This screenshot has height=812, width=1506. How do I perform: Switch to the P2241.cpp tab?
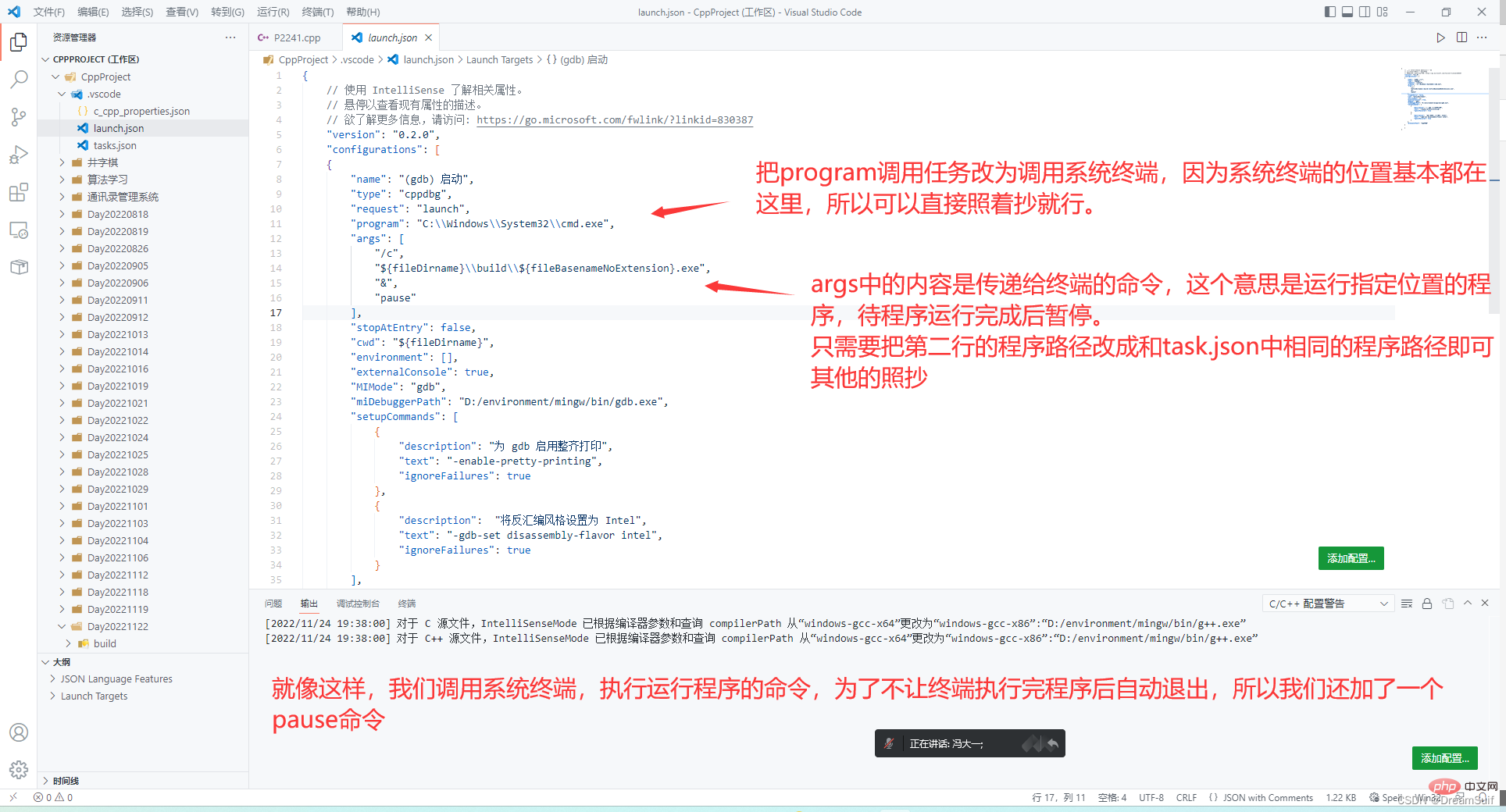(297, 37)
